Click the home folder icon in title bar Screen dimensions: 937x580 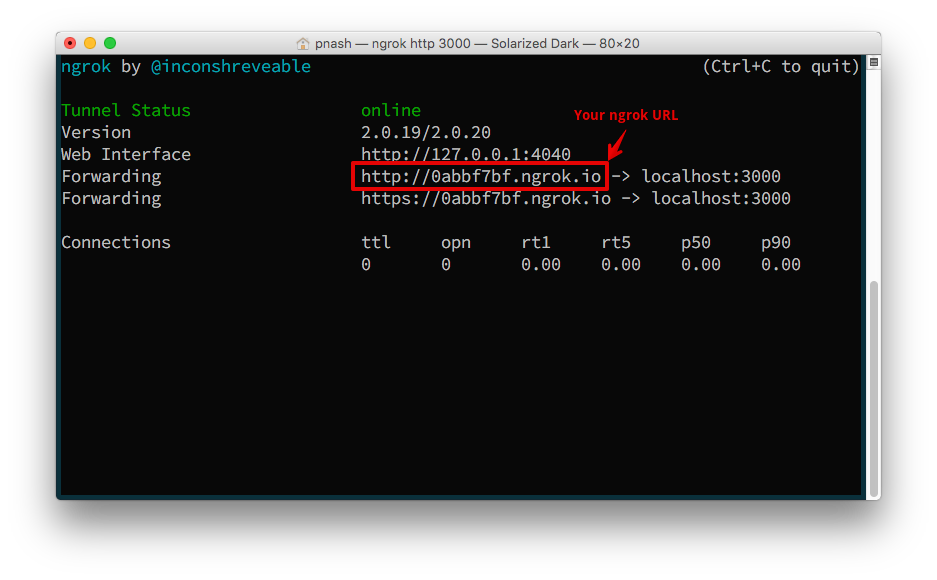303,44
